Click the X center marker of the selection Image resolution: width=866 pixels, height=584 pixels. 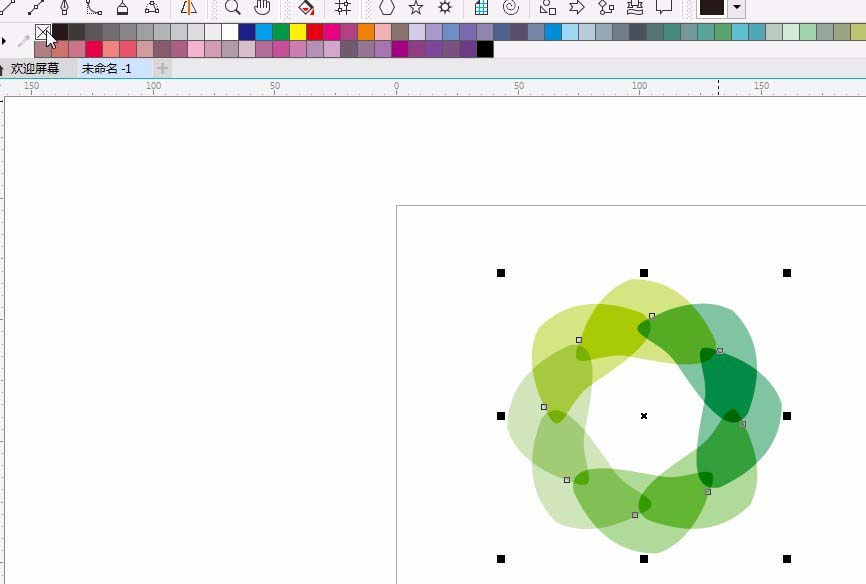[x=644, y=416]
